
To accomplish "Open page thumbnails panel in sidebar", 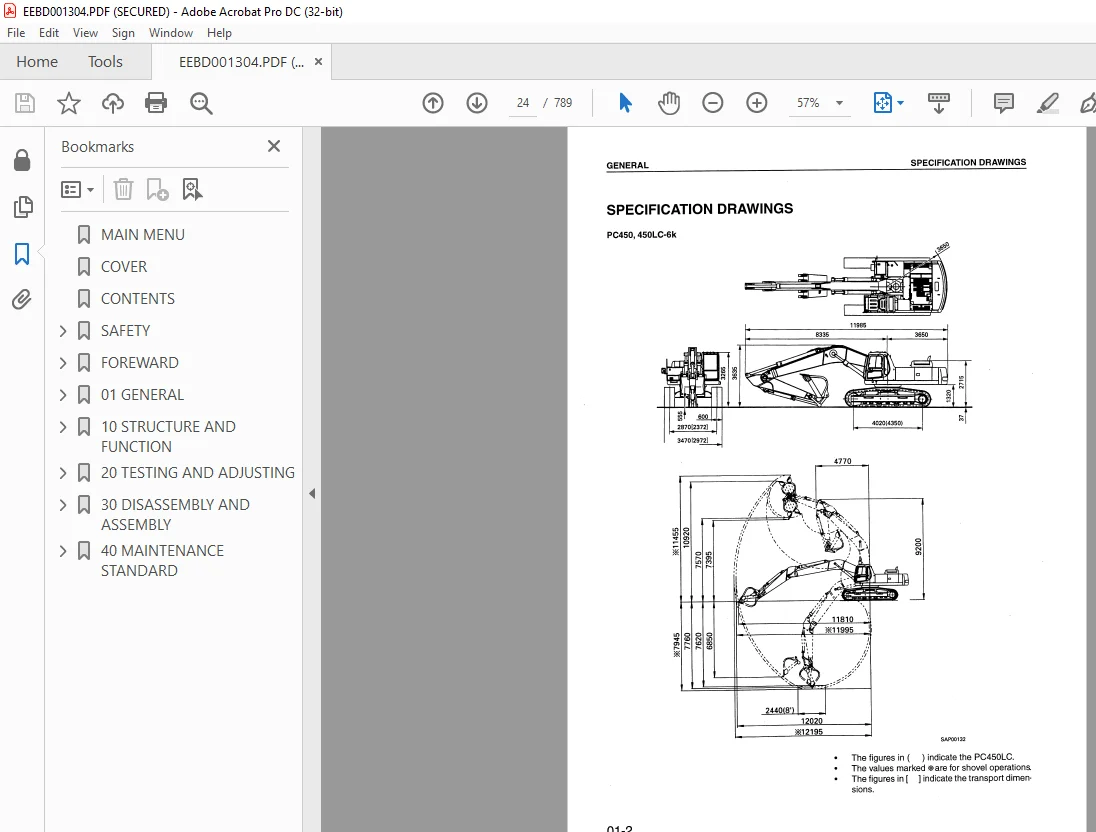I will click(x=22, y=207).
